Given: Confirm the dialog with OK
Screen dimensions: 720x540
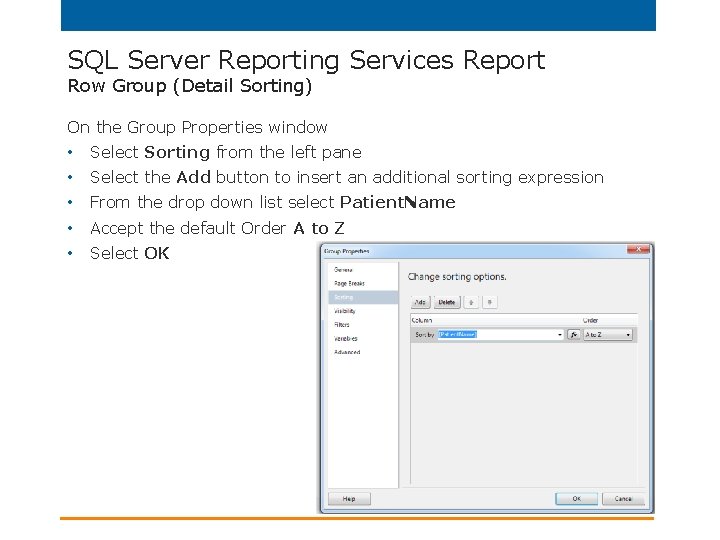Looking at the screenshot, I should (x=577, y=499).
